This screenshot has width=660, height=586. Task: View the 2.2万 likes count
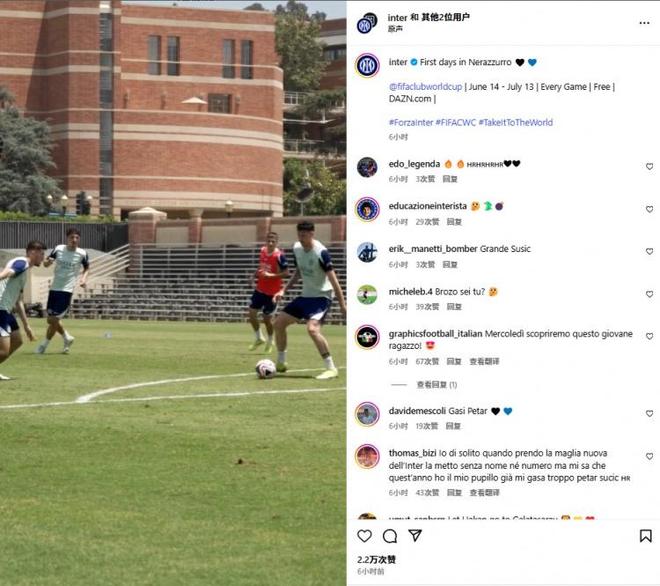pos(376,559)
